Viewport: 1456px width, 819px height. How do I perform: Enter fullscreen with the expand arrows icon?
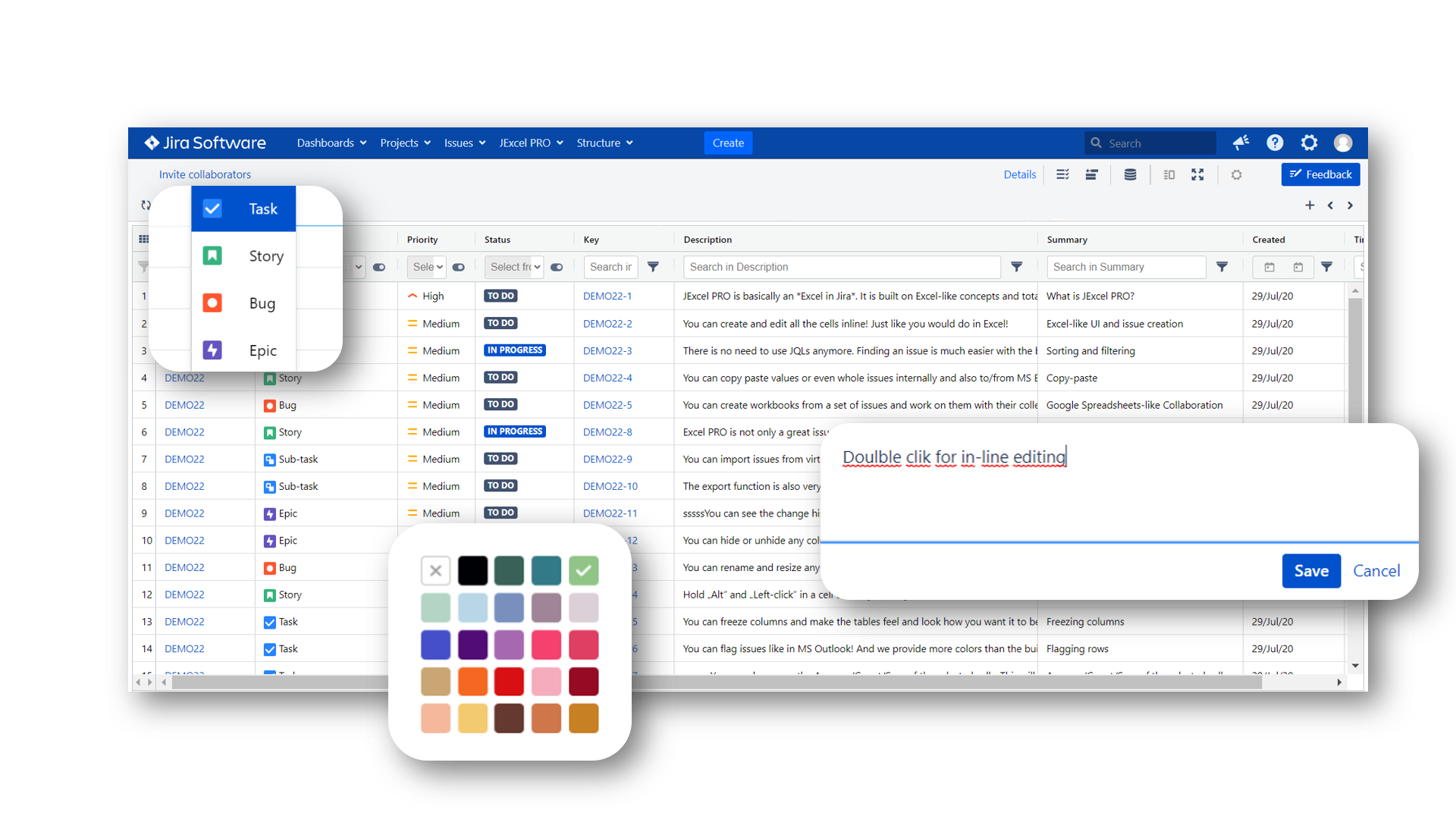pyautogui.click(x=1197, y=174)
